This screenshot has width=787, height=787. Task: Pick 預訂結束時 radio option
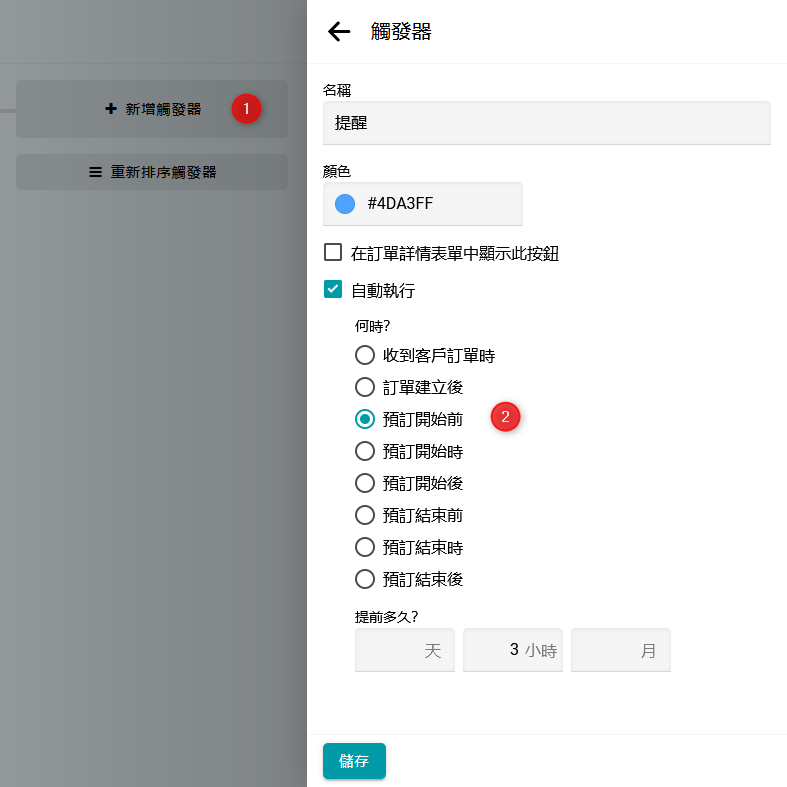pos(365,547)
